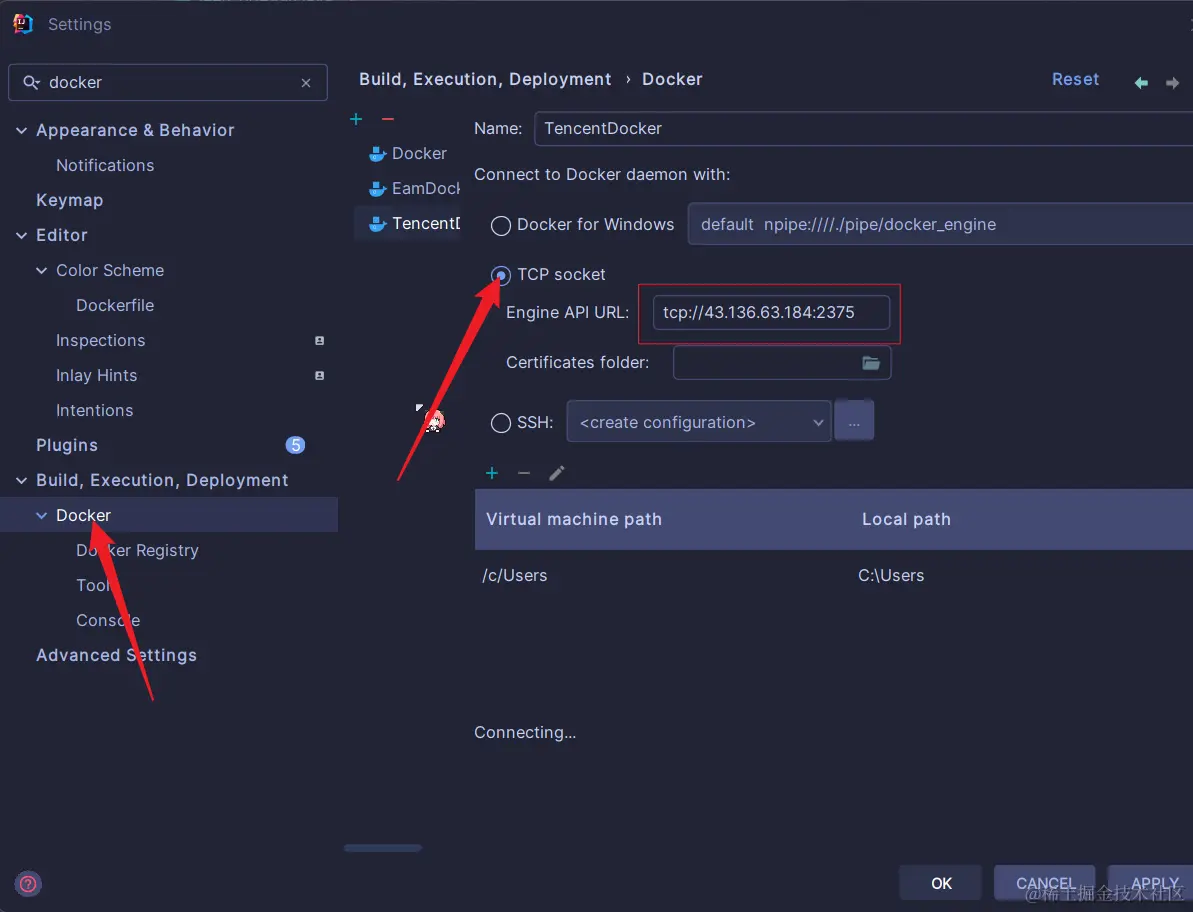
Task: Choose the SSH connection option
Action: (501, 423)
